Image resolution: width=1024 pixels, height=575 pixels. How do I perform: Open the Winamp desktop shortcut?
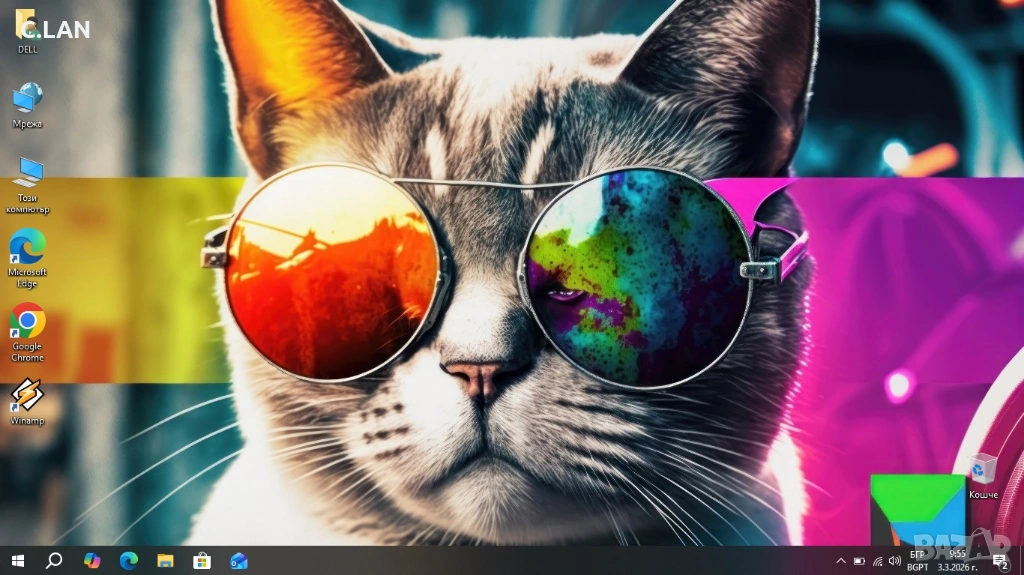point(27,402)
